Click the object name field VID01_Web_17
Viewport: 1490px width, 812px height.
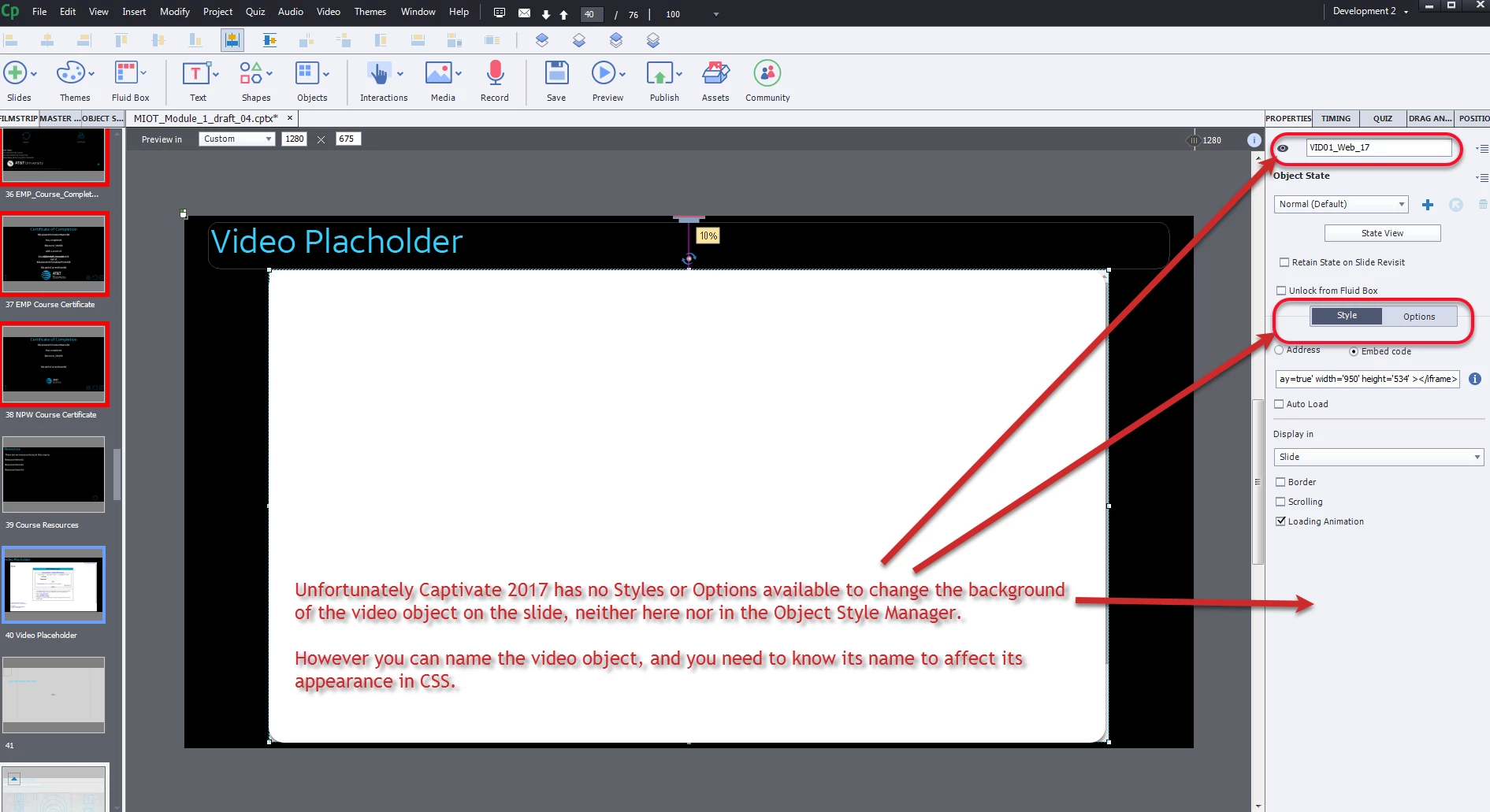(1379, 147)
